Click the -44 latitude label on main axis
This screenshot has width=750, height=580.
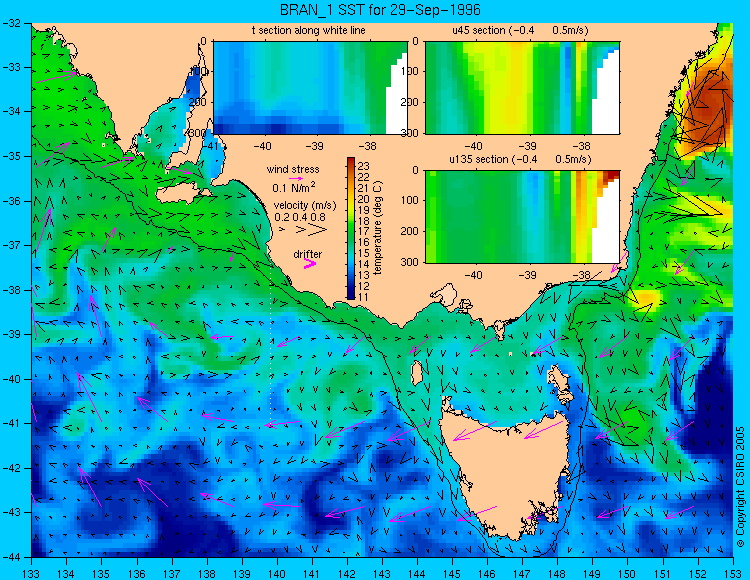[11, 557]
